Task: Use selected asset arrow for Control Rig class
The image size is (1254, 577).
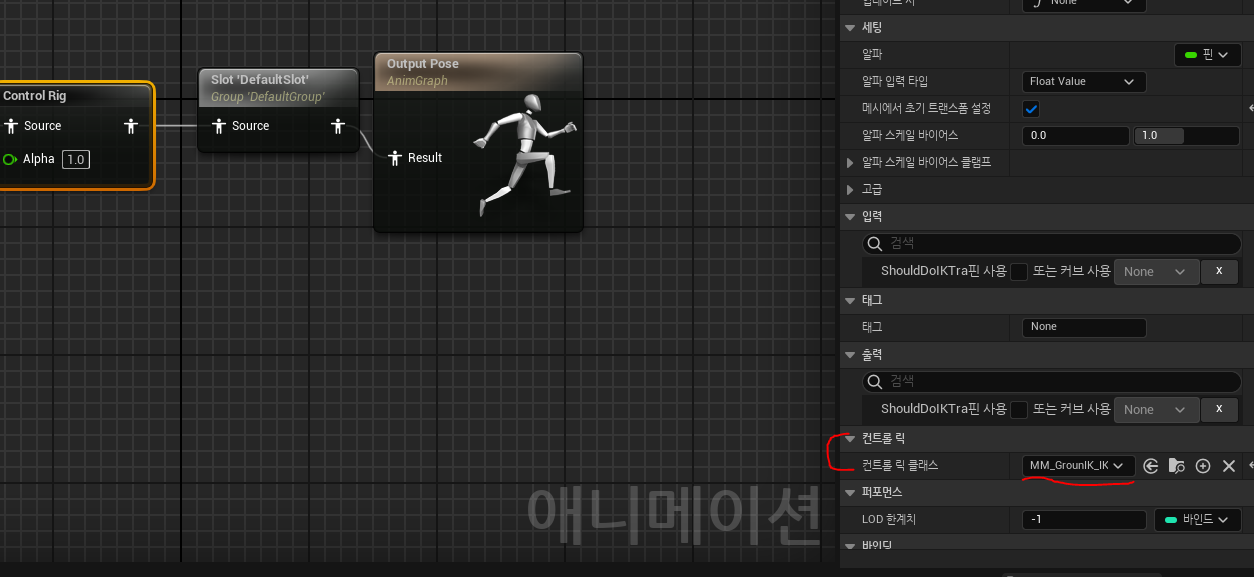Action: point(1151,466)
